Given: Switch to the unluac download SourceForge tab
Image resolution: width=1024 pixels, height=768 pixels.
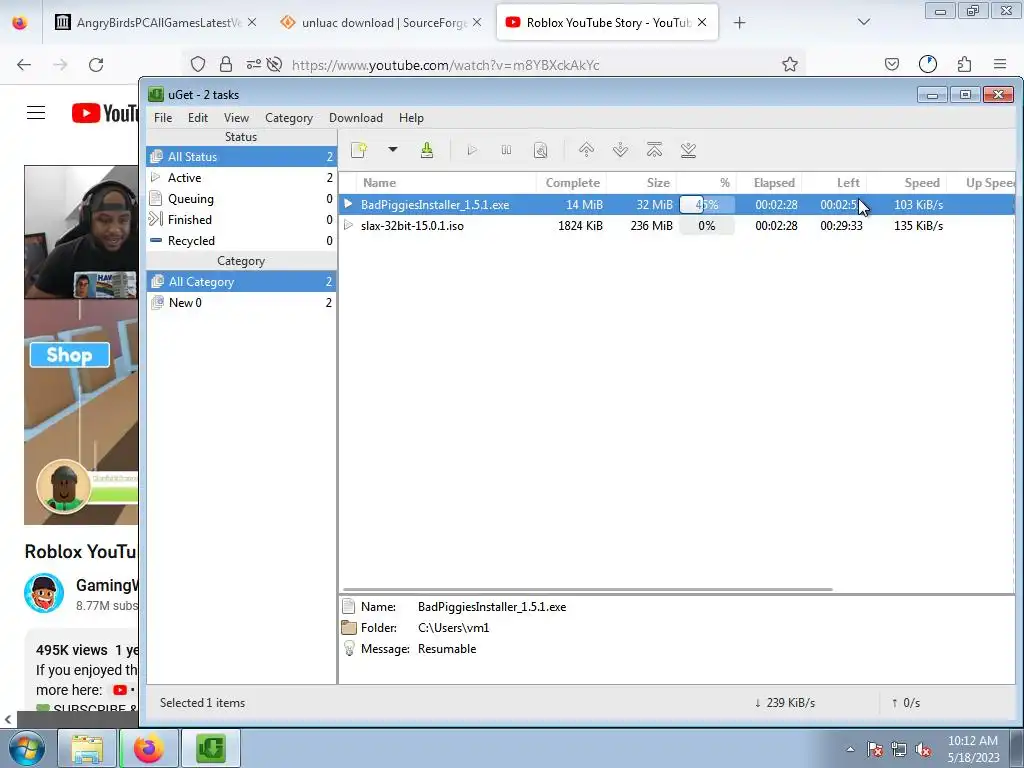Looking at the screenshot, I should [x=382, y=22].
